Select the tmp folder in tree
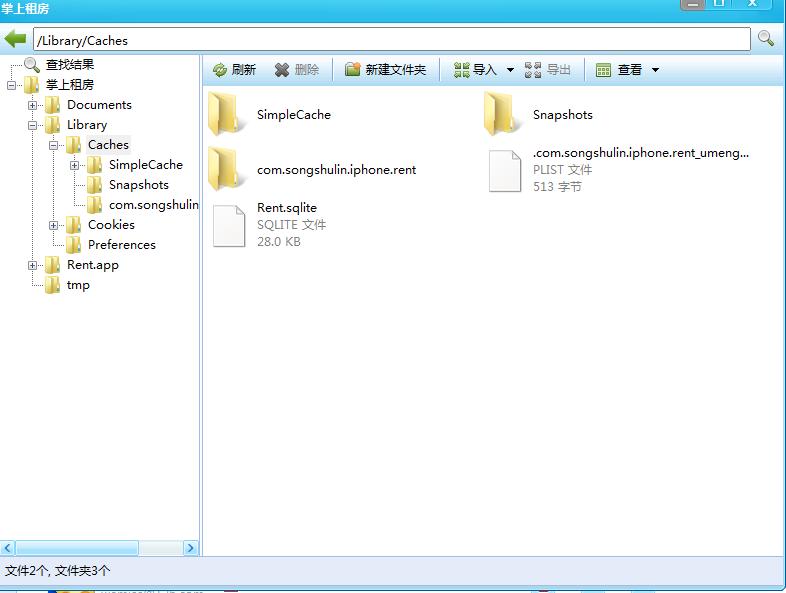The width and height of the screenshot is (786, 593). (x=78, y=285)
